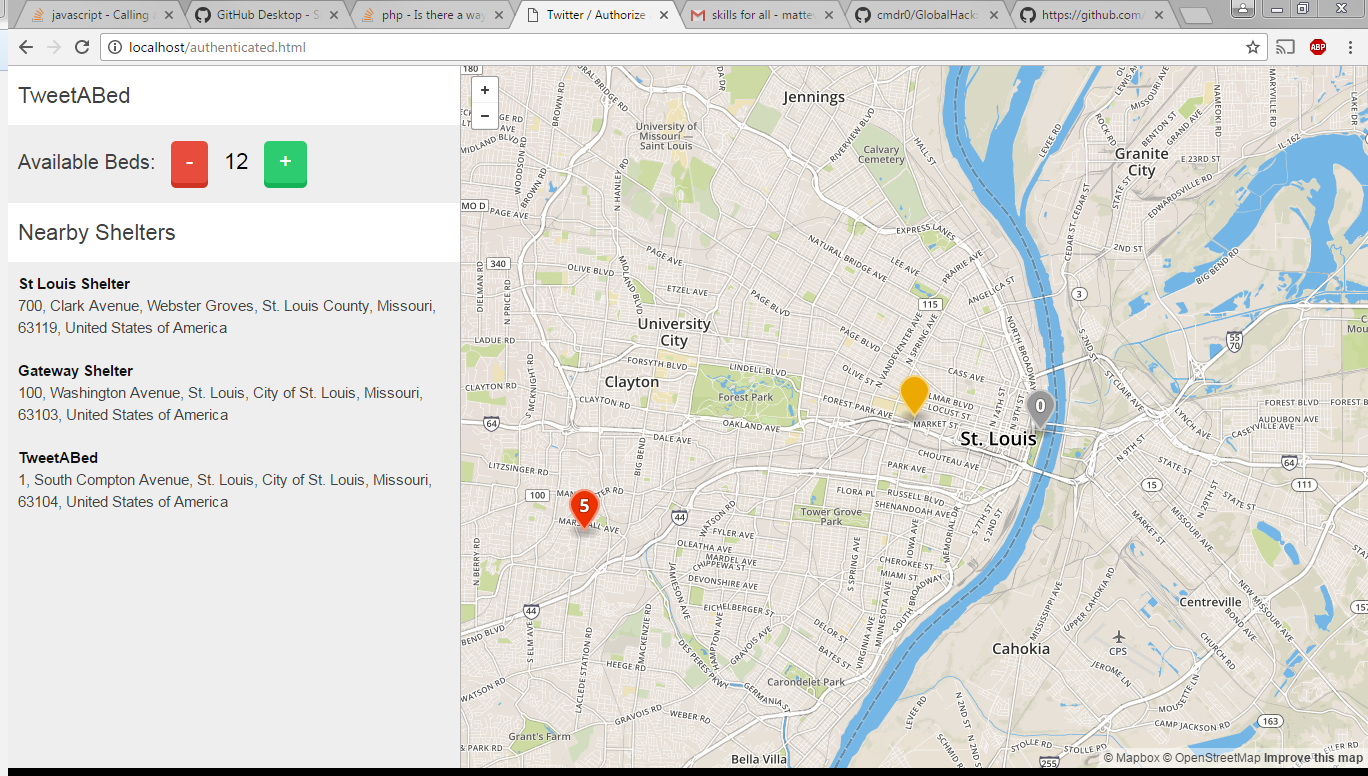Reload the page with the refresh icon

pyautogui.click(x=82, y=47)
